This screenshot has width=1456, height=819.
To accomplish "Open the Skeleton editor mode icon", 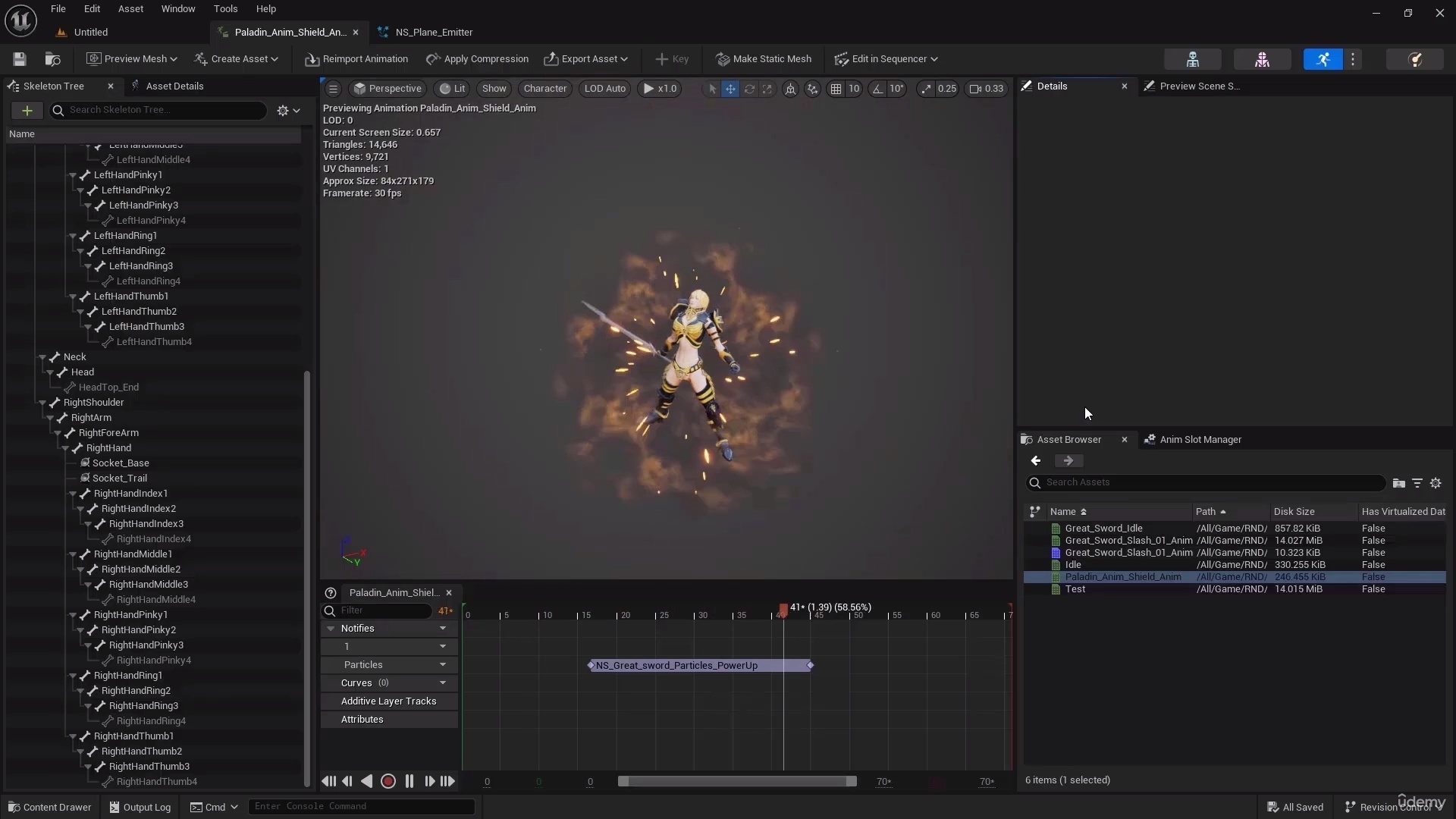I will (x=1191, y=59).
